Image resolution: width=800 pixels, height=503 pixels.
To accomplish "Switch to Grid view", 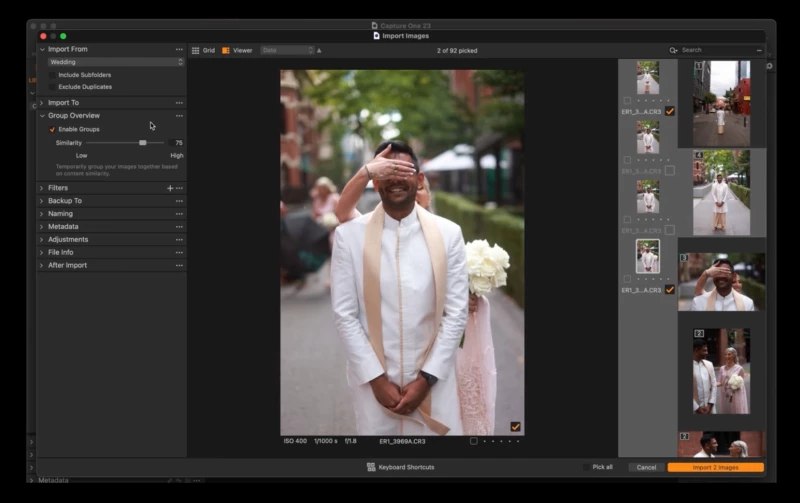I will point(203,50).
